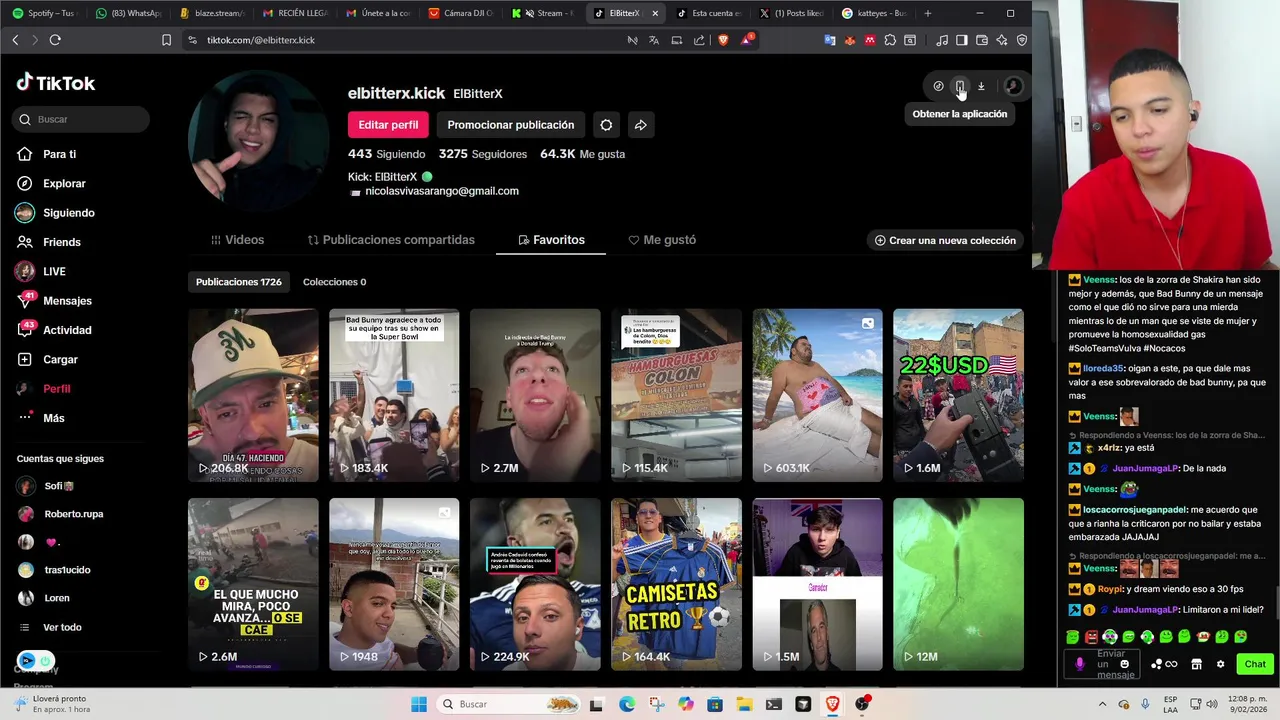Open Explorar in TikTok sidebar
This screenshot has width=1280, height=720.
pos(52,183)
